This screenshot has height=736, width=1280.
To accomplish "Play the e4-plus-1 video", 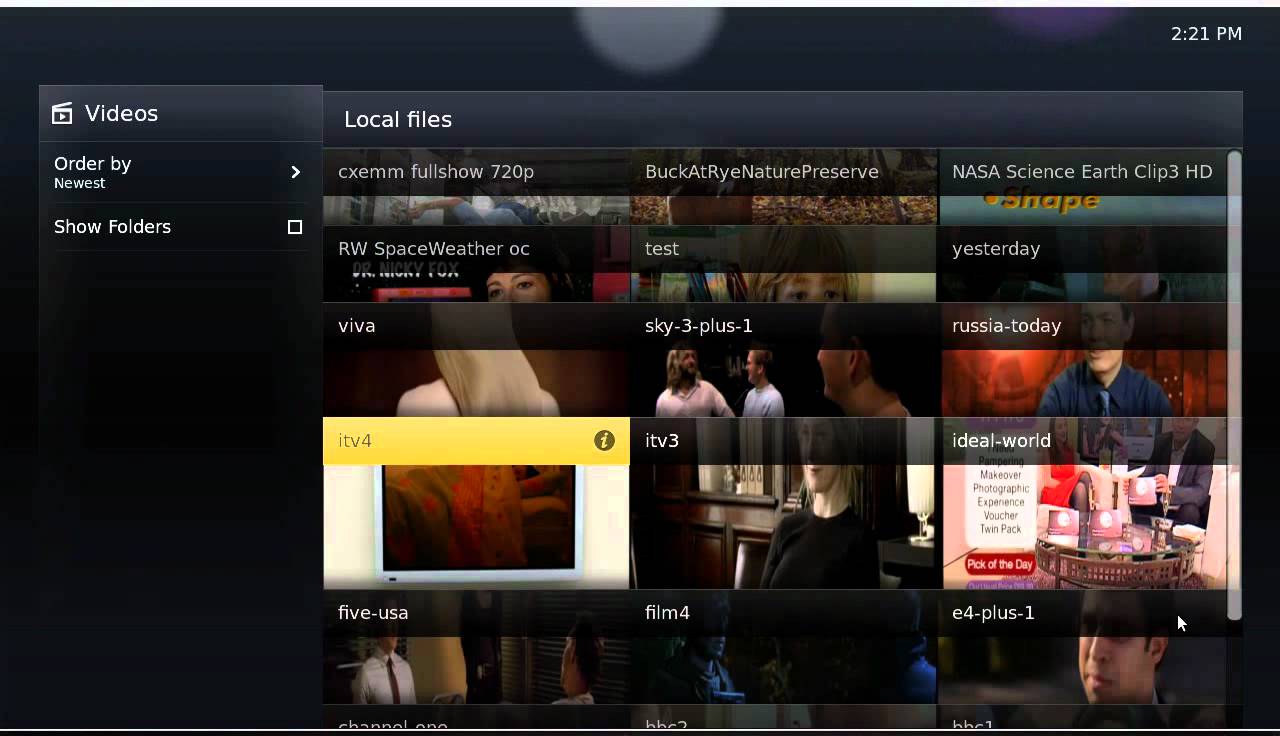I will click(1083, 646).
